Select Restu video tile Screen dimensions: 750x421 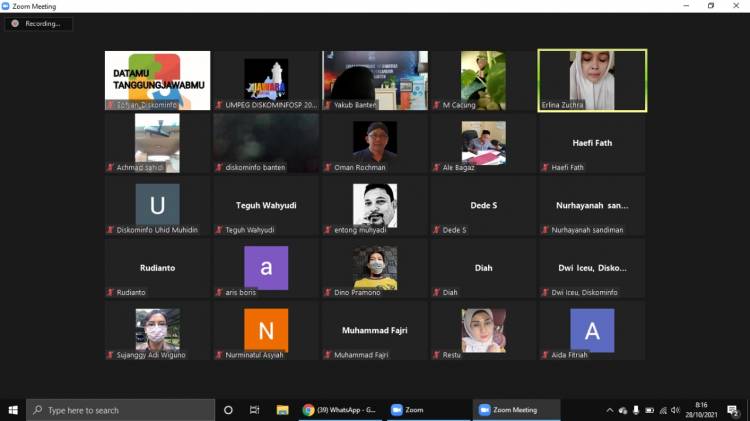click(x=484, y=331)
